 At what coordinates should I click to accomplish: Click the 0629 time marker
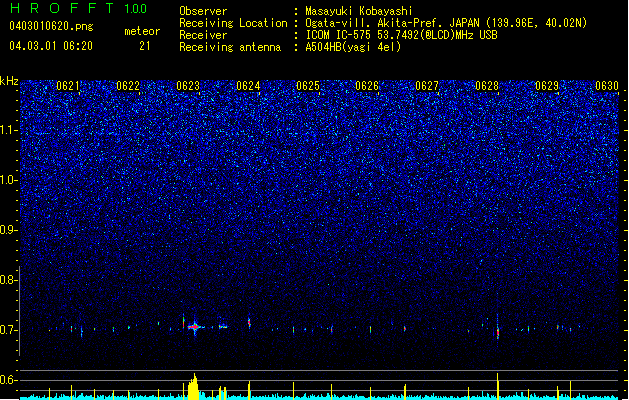[x=547, y=86]
